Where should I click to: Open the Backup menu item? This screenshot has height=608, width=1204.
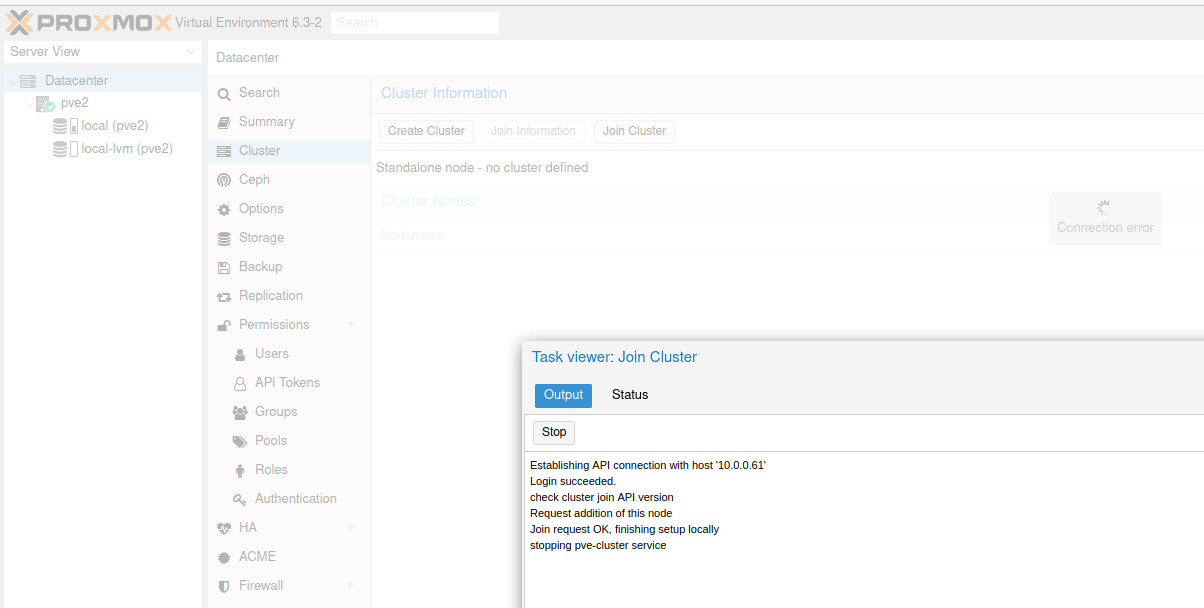[x=289, y=267]
